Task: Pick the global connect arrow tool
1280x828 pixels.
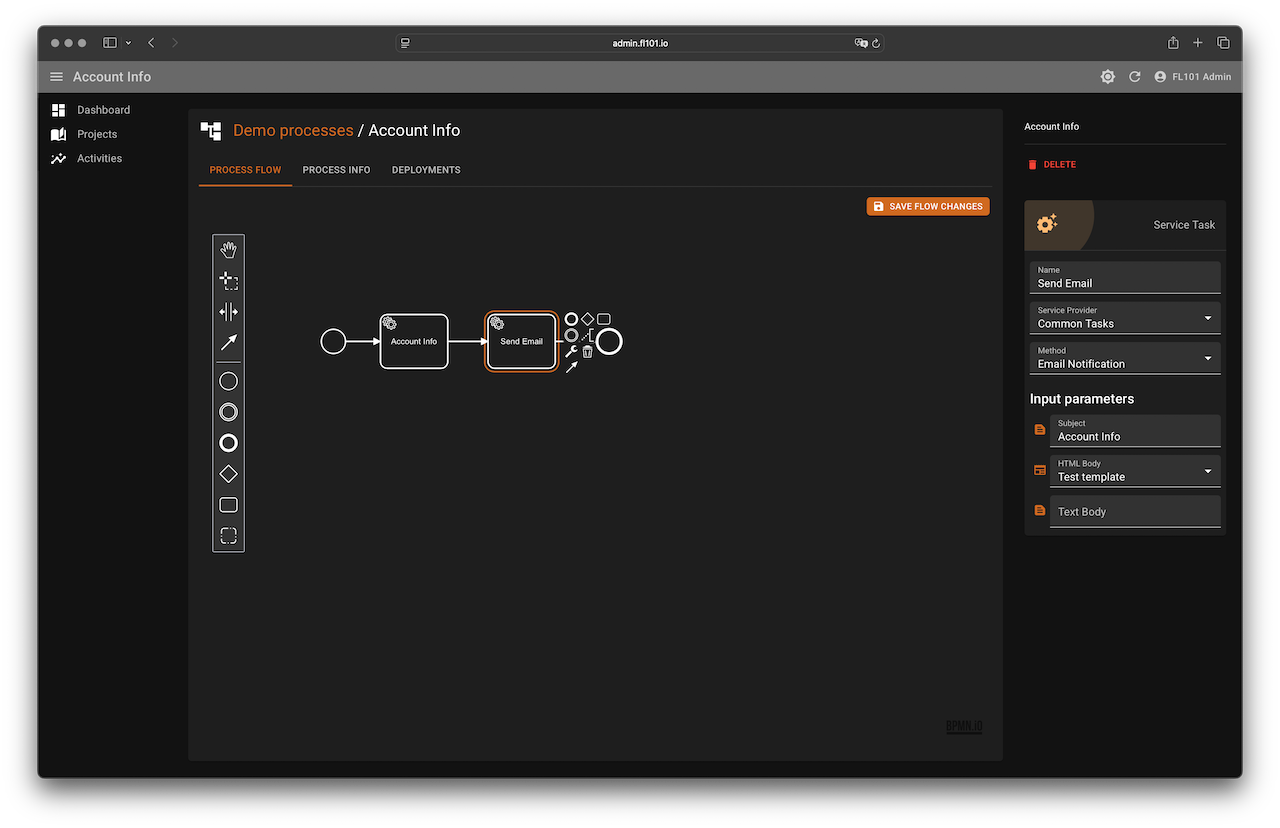Action: point(228,342)
